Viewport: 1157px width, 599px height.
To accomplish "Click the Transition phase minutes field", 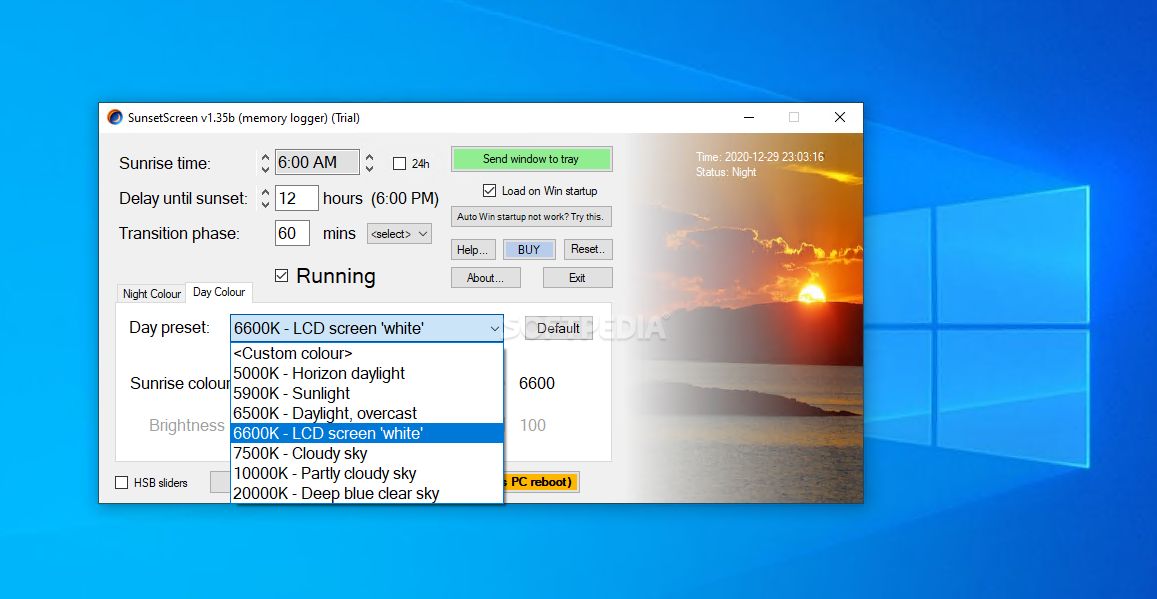I will tap(292, 233).
